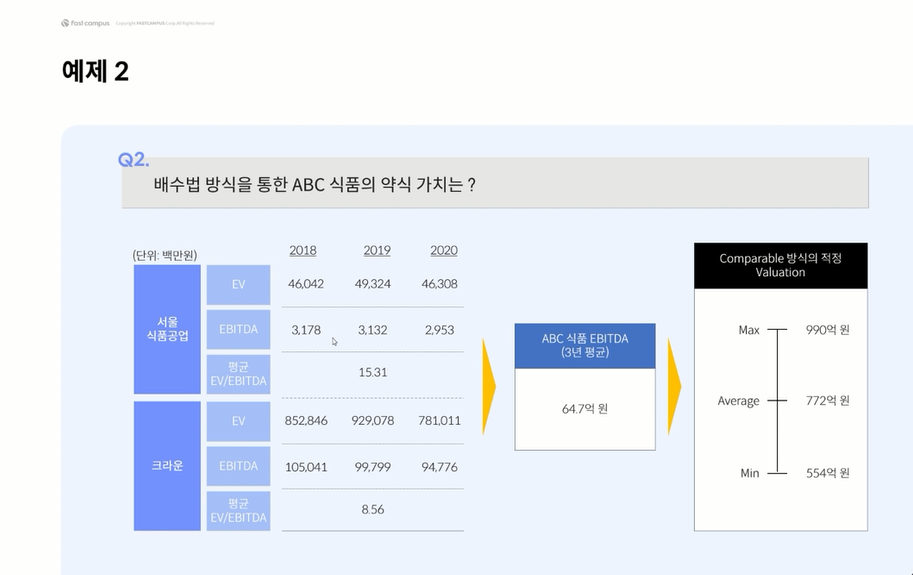
Task: Click the EV label for 서울 식품공업
Action: (238, 285)
